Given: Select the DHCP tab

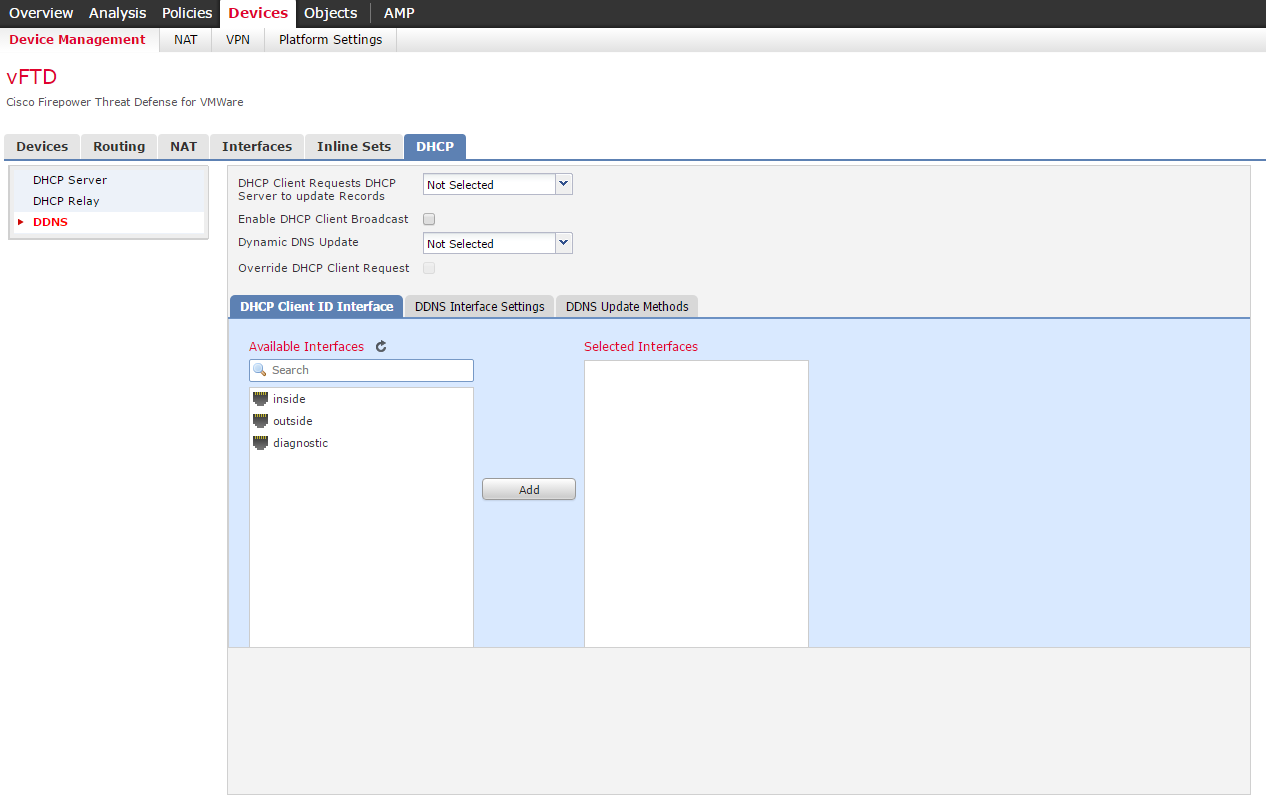Looking at the screenshot, I should click(x=435, y=146).
